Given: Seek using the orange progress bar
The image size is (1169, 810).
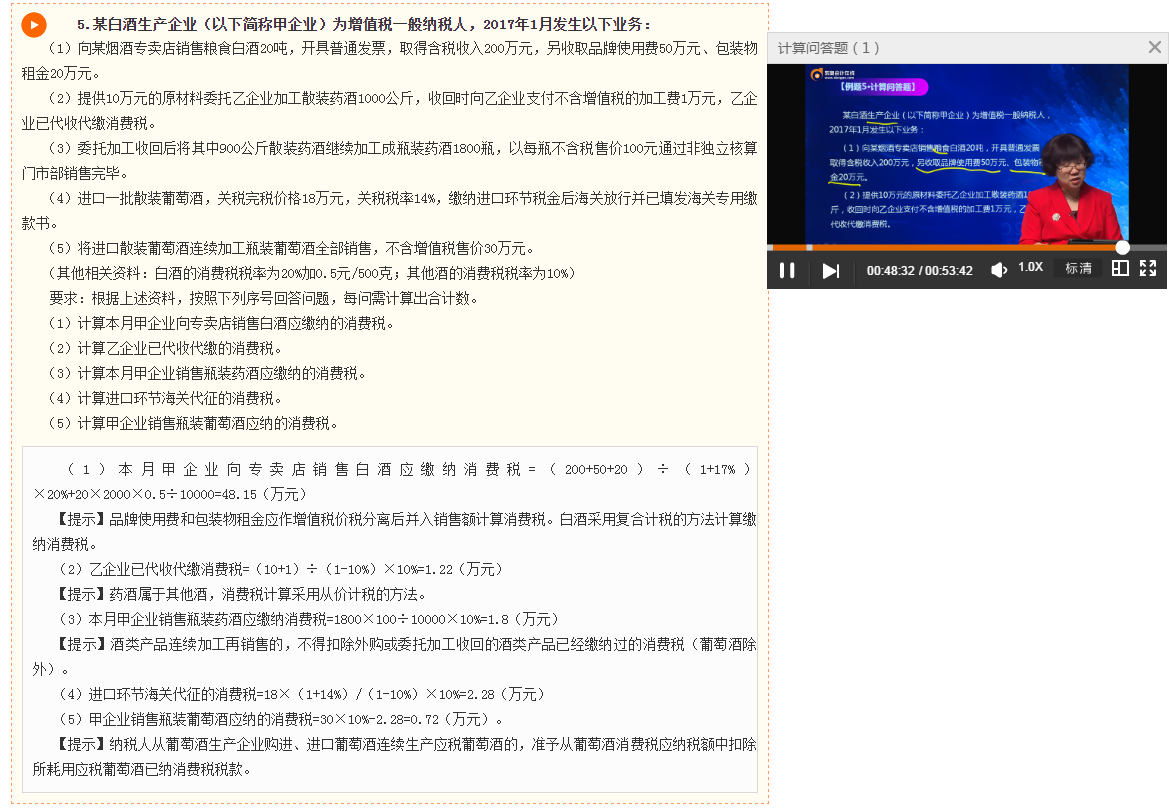Looking at the screenshot, I should tap(950, 247).
